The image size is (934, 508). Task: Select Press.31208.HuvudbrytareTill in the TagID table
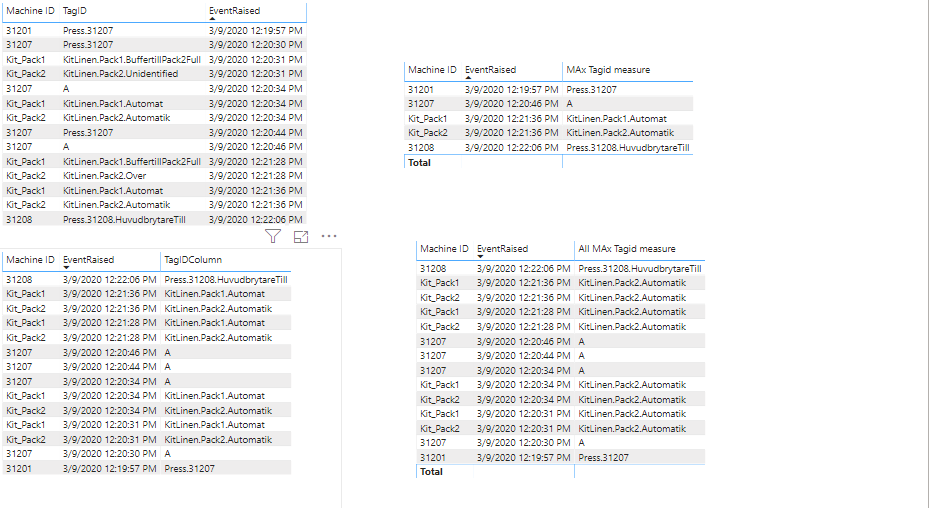pyautogui.click(x=124, y=220)
